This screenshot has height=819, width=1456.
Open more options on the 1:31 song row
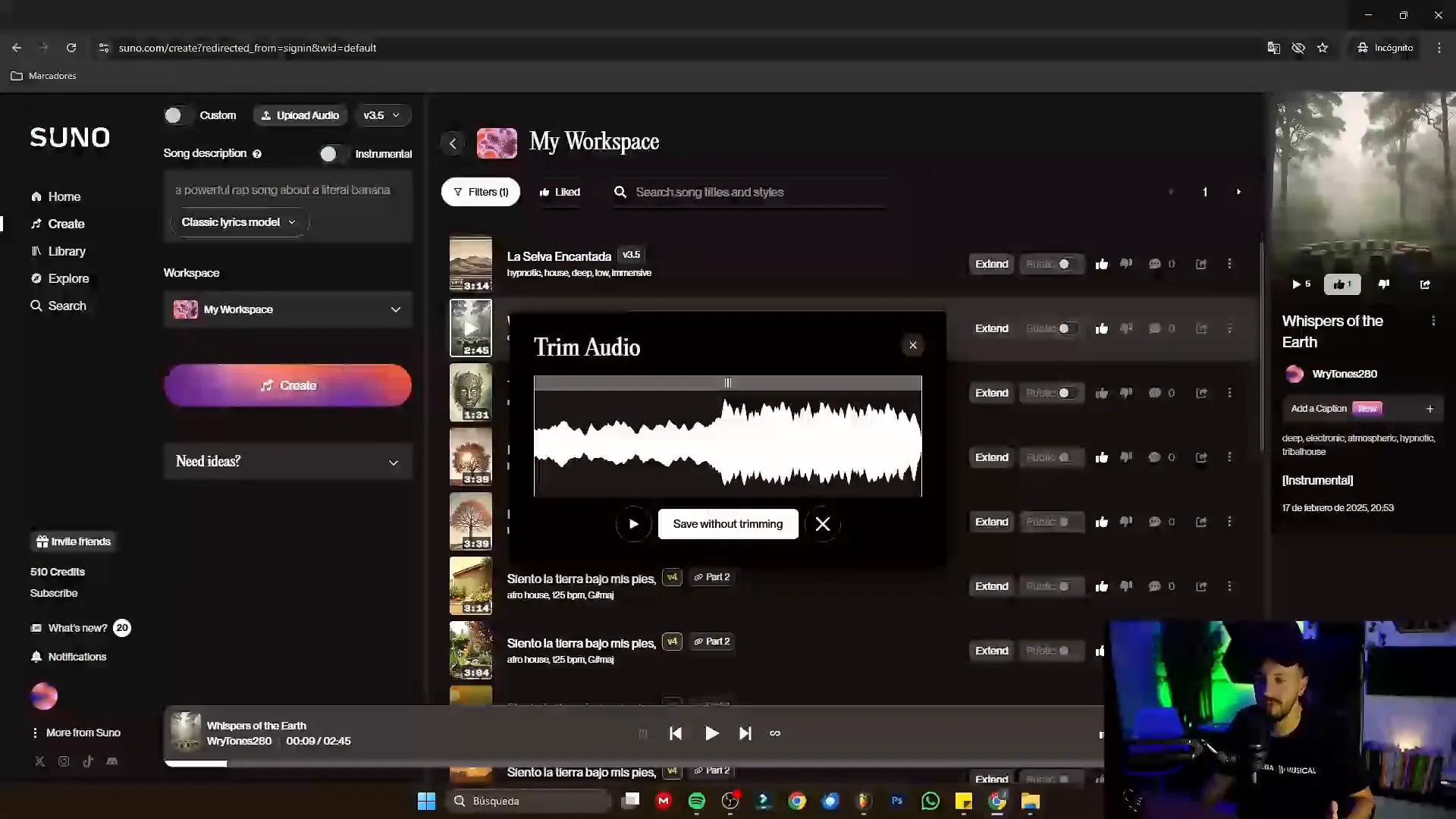1229,393
